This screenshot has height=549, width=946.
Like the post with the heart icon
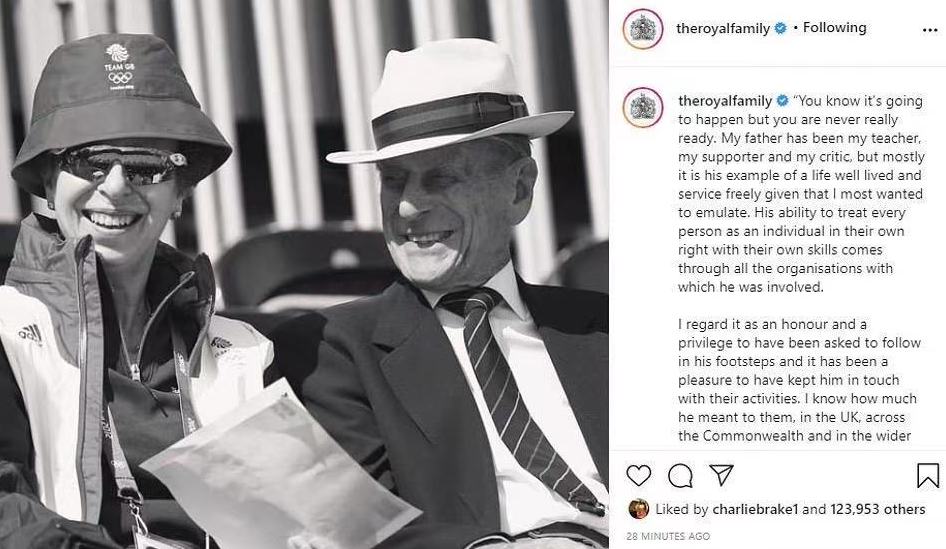pyautogui.click(x=639, y=475)
